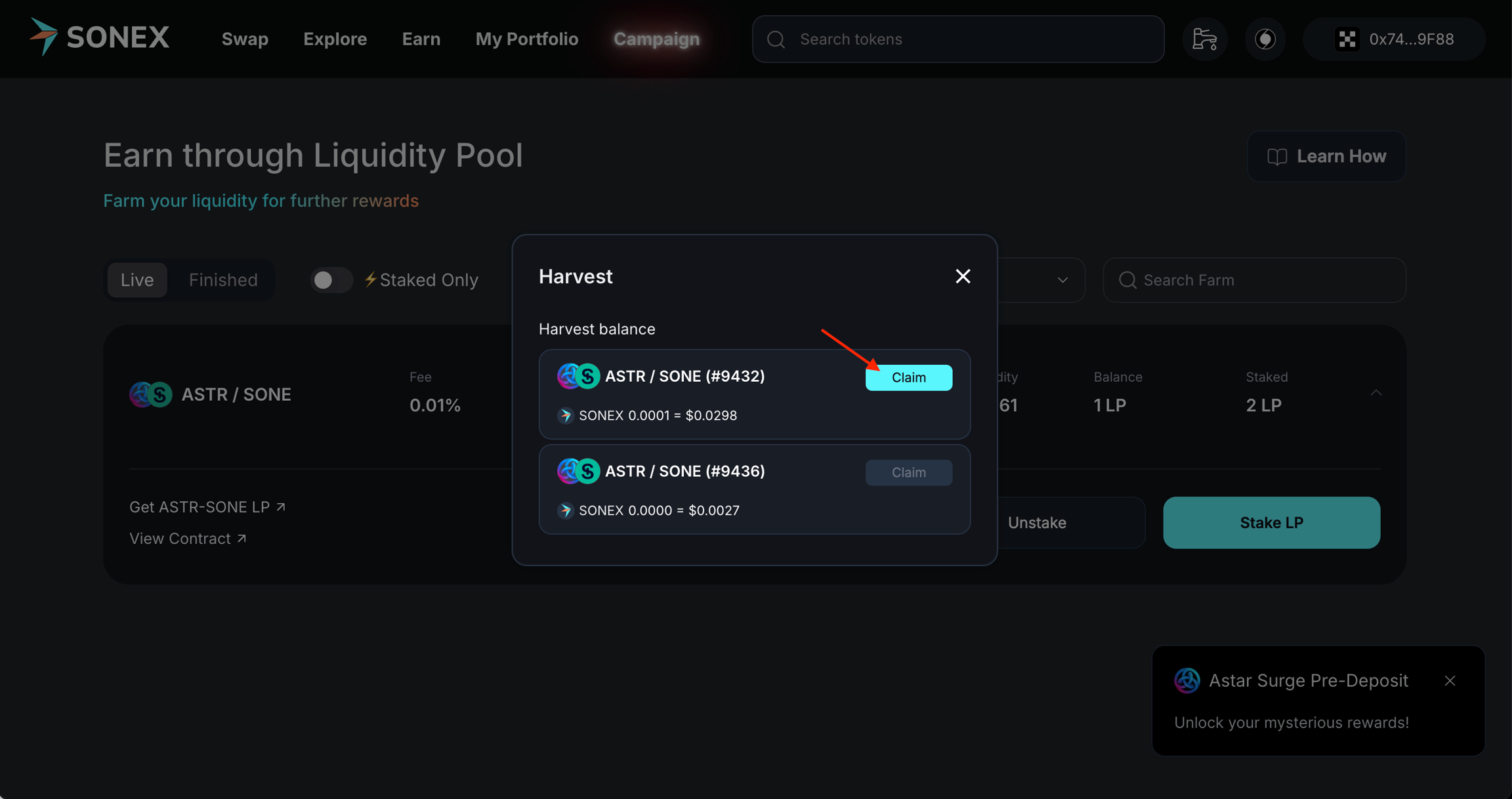
Task: Close the Harvest dialog
Action: pos(963,276)
